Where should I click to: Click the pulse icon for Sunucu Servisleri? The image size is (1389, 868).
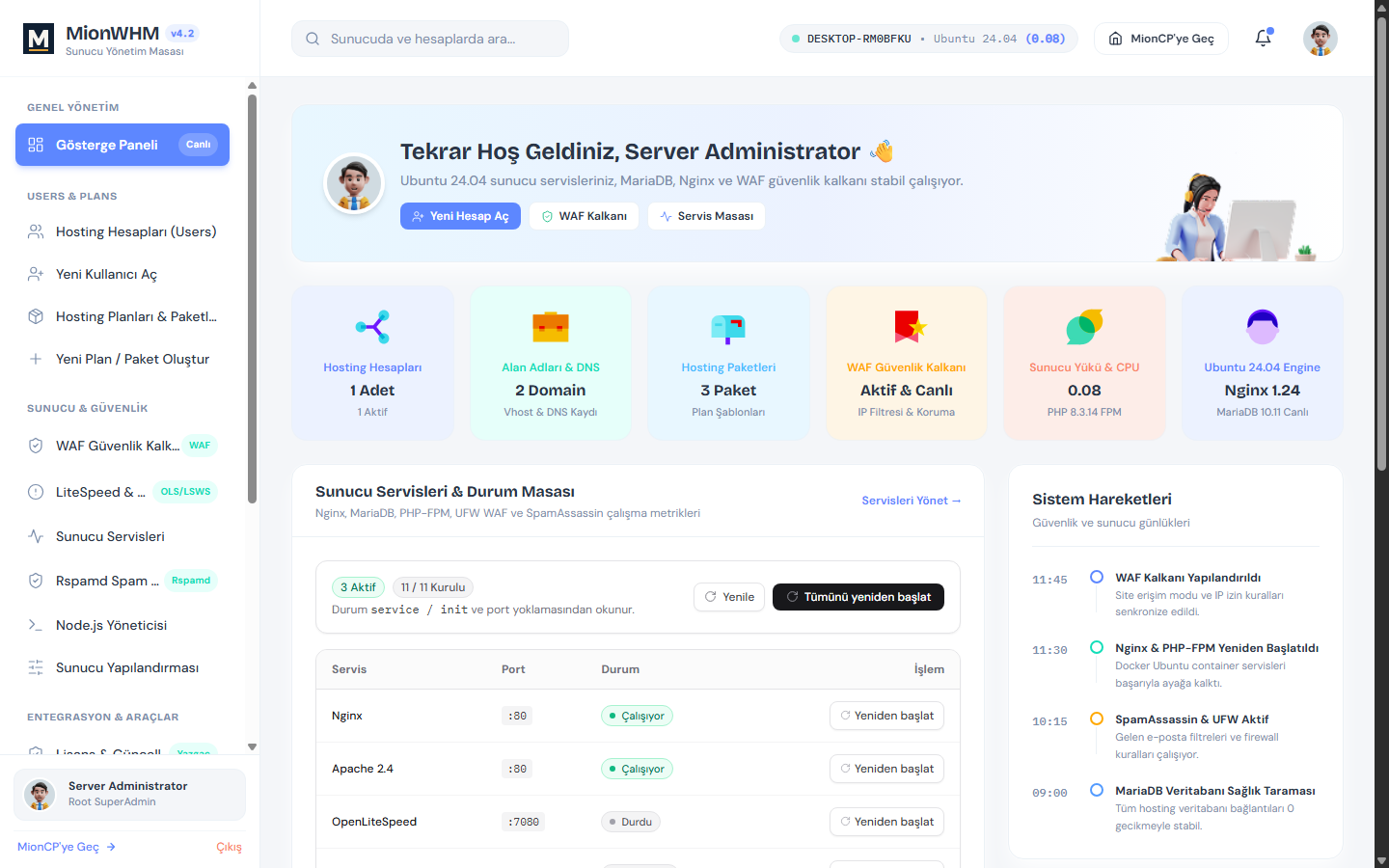[x=36, y=536]
